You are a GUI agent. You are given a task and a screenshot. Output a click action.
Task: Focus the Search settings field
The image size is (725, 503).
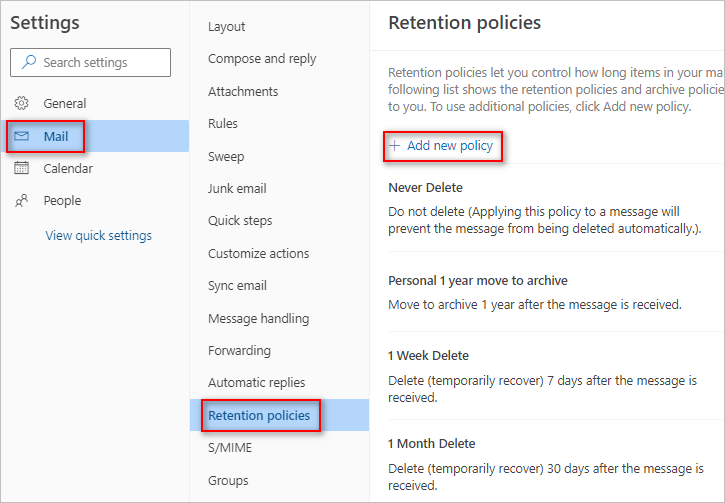tap(91, 62)
